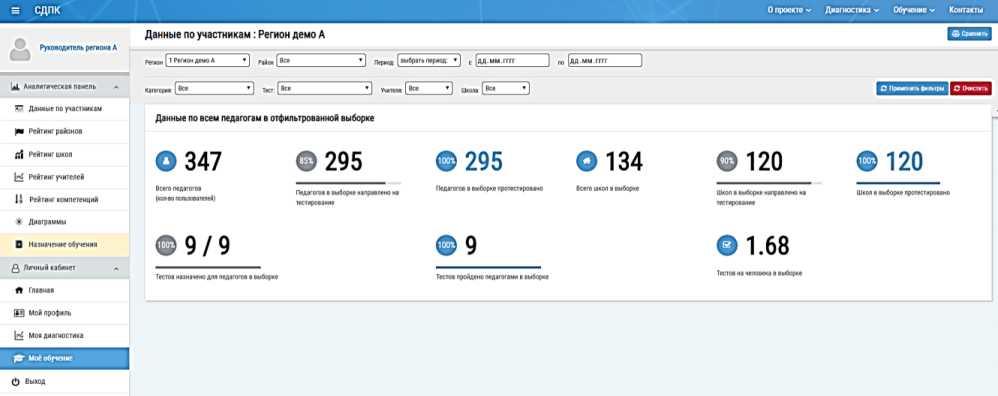Click the graduation cap icon for Моё обучение
Viewport: 998px width, 396px height.
click(x=18, y=358)
